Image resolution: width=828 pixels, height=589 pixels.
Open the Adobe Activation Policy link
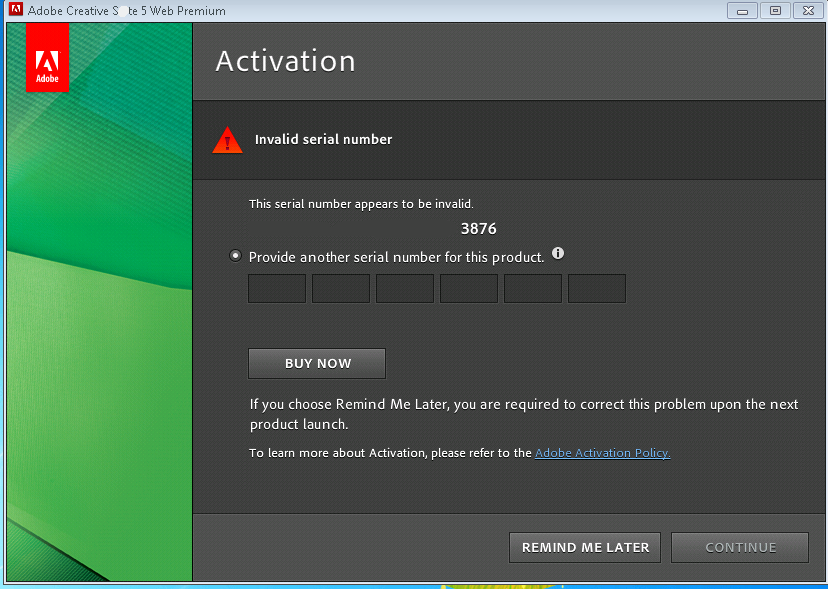603,453
